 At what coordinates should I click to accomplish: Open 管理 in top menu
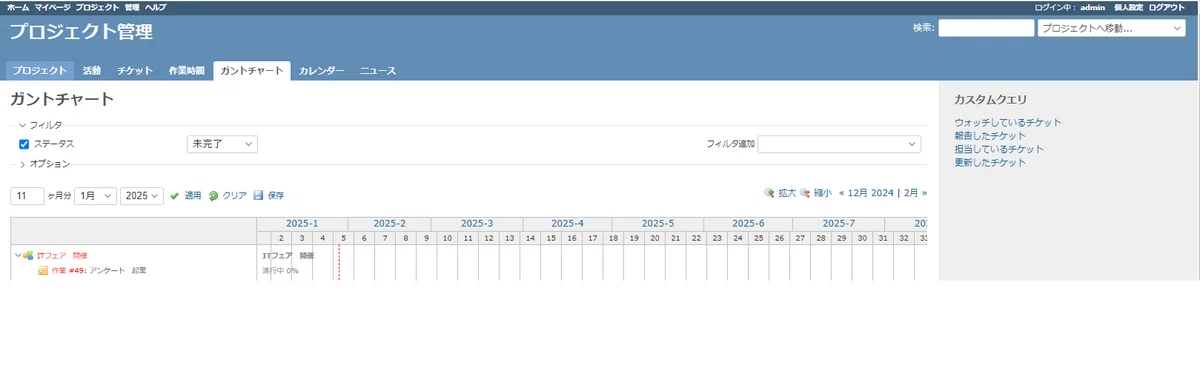tap(132, 7)
